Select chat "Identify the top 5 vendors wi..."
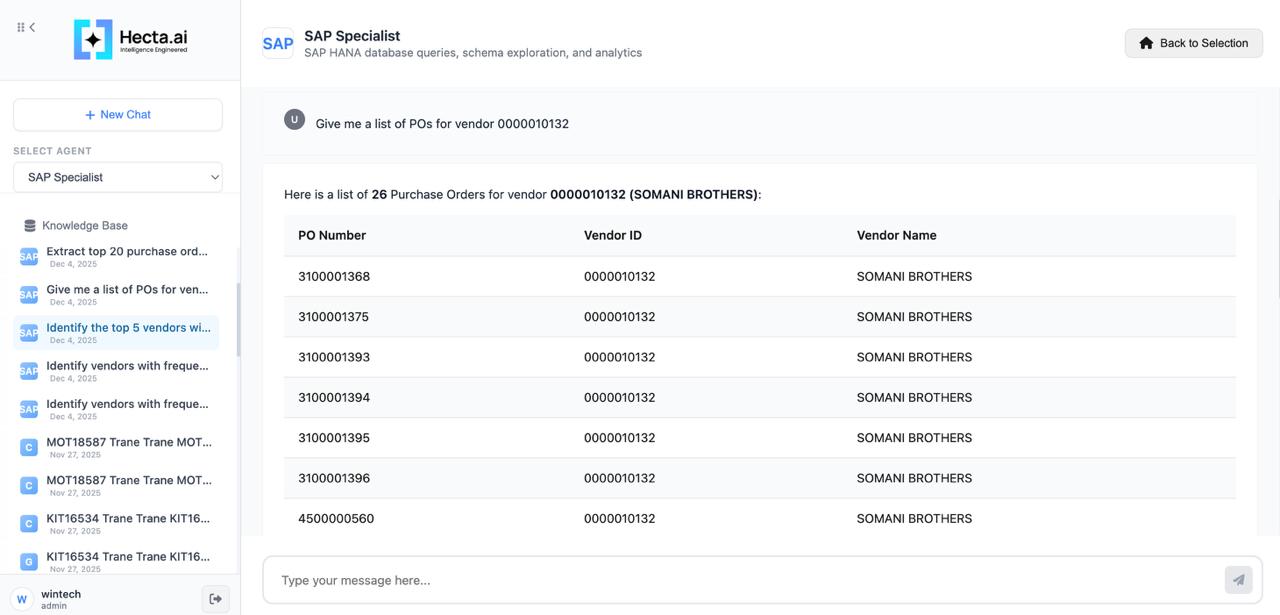 point(127,328)
